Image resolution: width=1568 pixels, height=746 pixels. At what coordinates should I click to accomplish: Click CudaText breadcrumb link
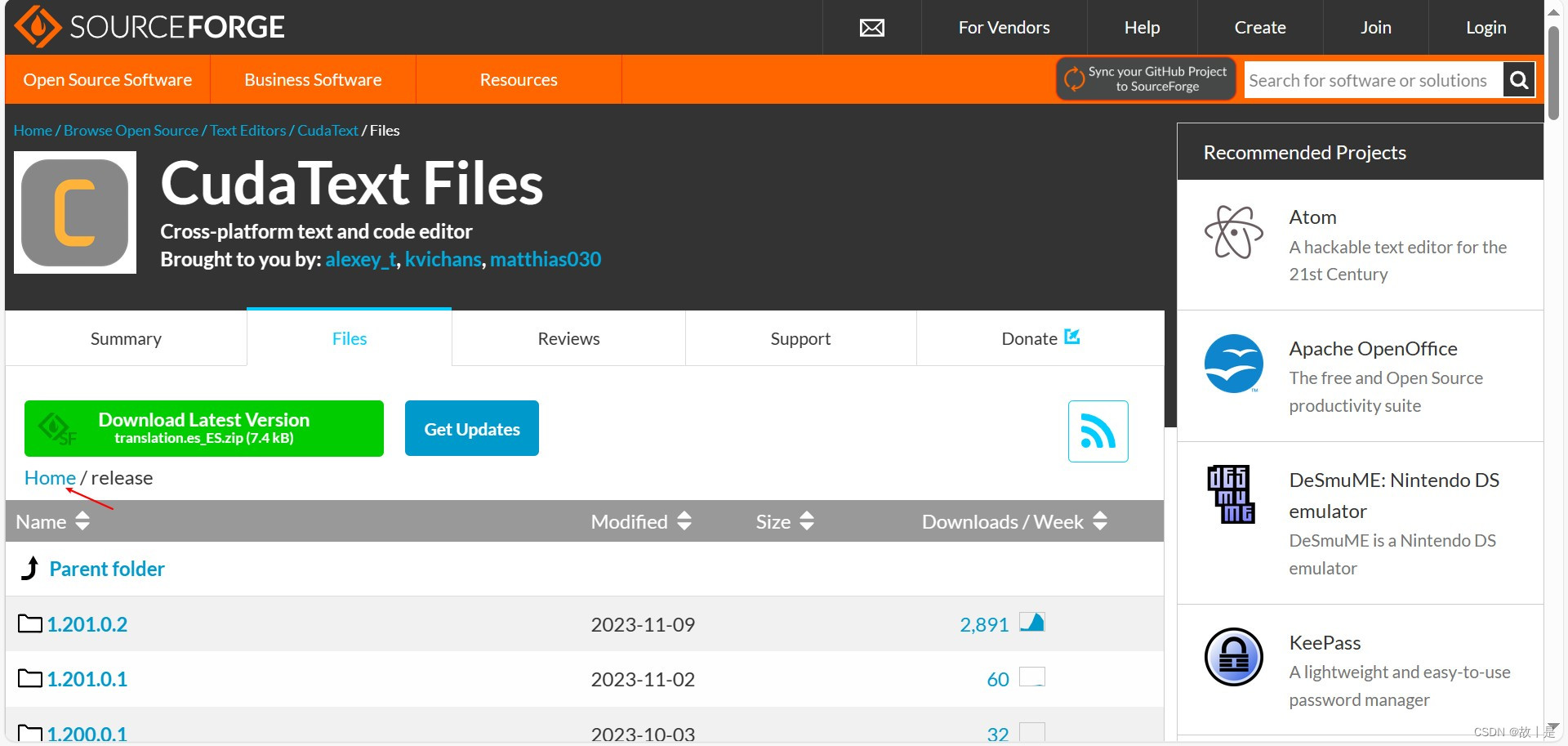coord(327,131)
